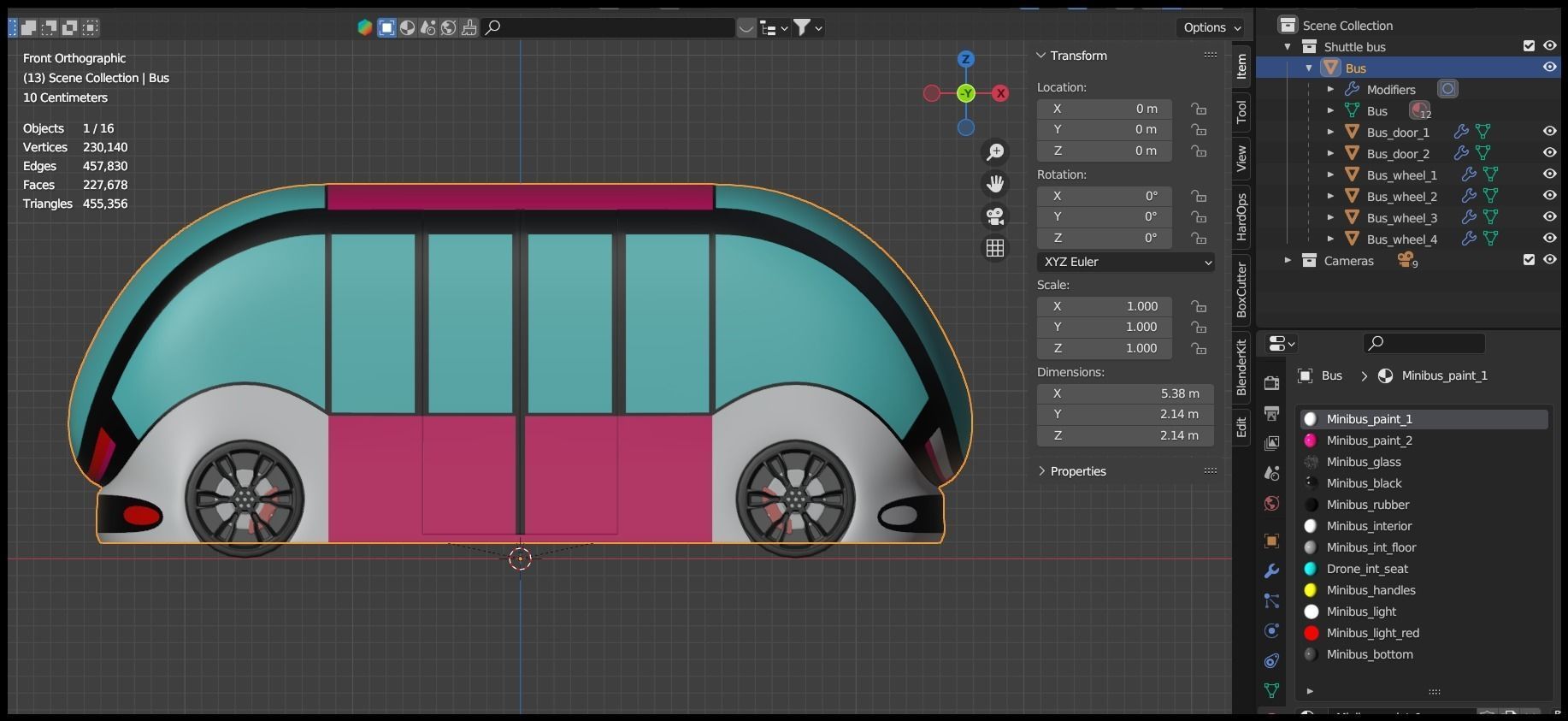Click the Rotation Y value field

coord(1105,217)
